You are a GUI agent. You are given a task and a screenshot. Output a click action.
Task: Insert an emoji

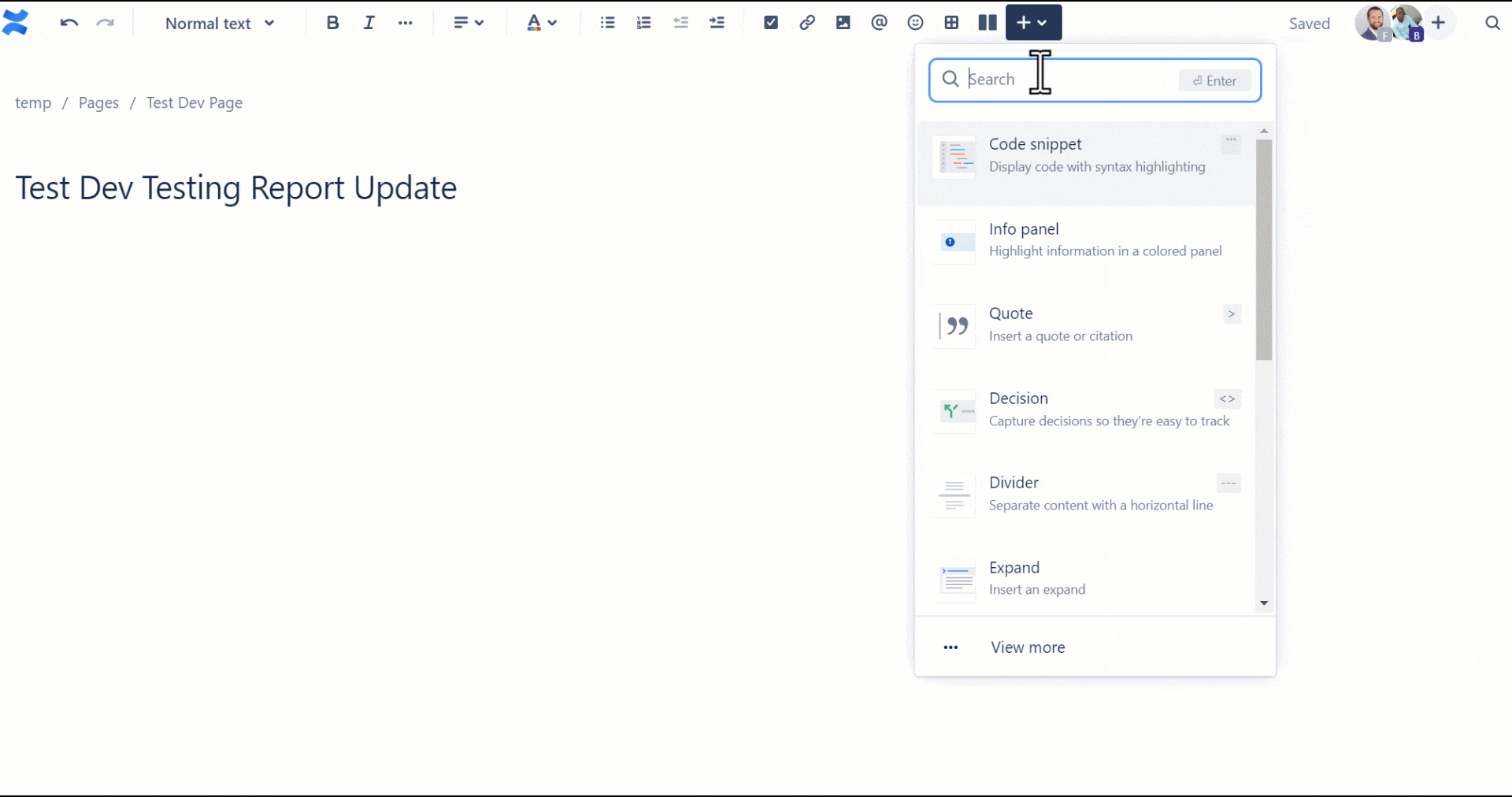click(915, 23)
